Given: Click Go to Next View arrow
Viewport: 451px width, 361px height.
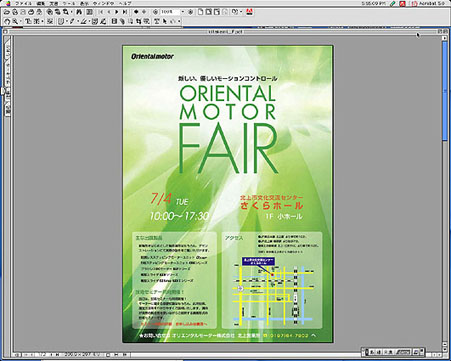Looking at the screenshot, I should coord(144,12).
